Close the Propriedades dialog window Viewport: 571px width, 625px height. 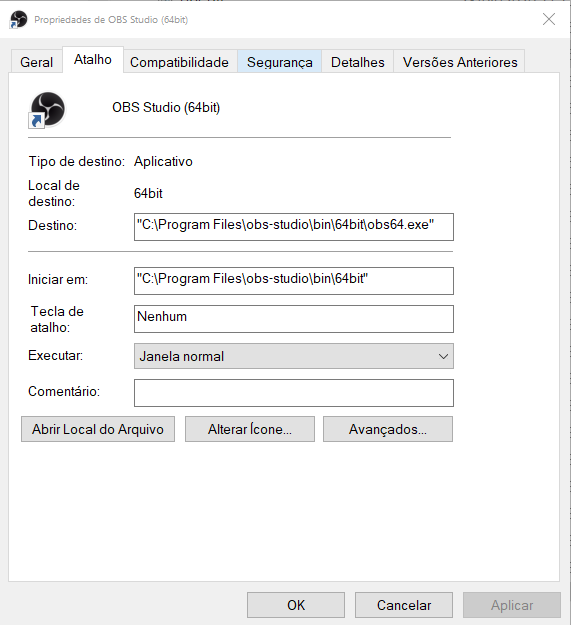(x=549, y=19)
